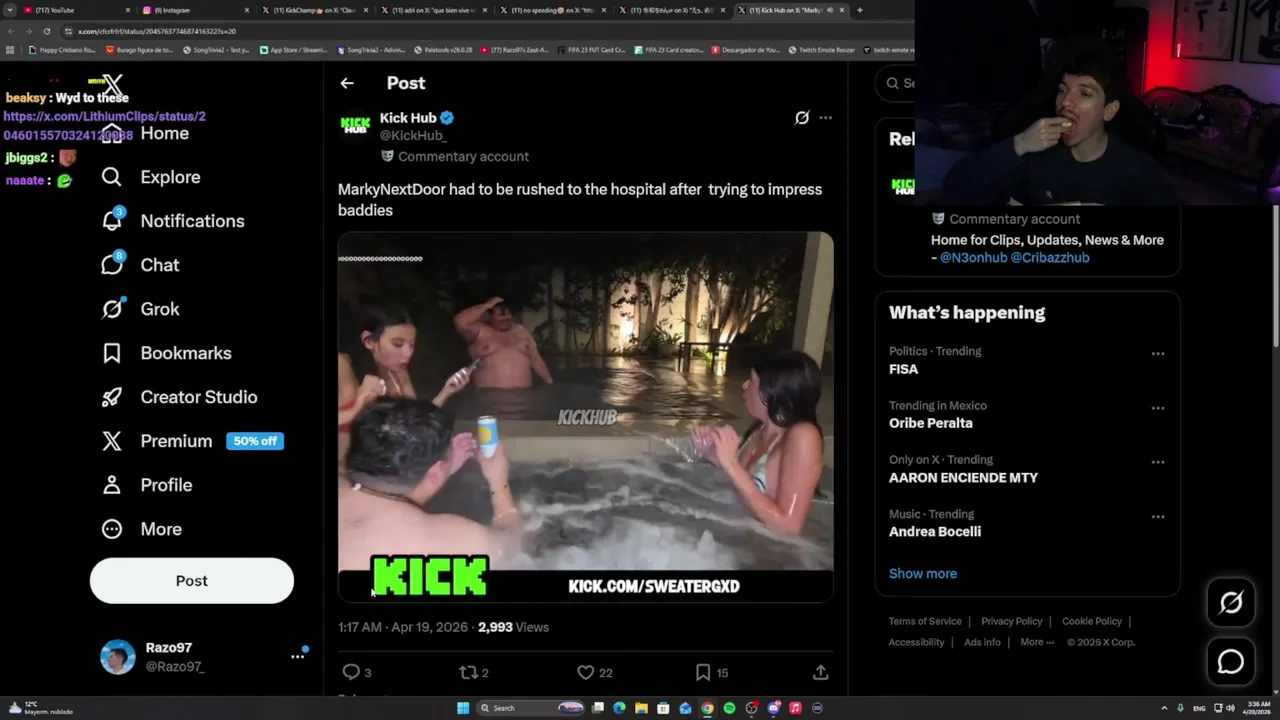Open Privacy Policy link

(1011, 621)
